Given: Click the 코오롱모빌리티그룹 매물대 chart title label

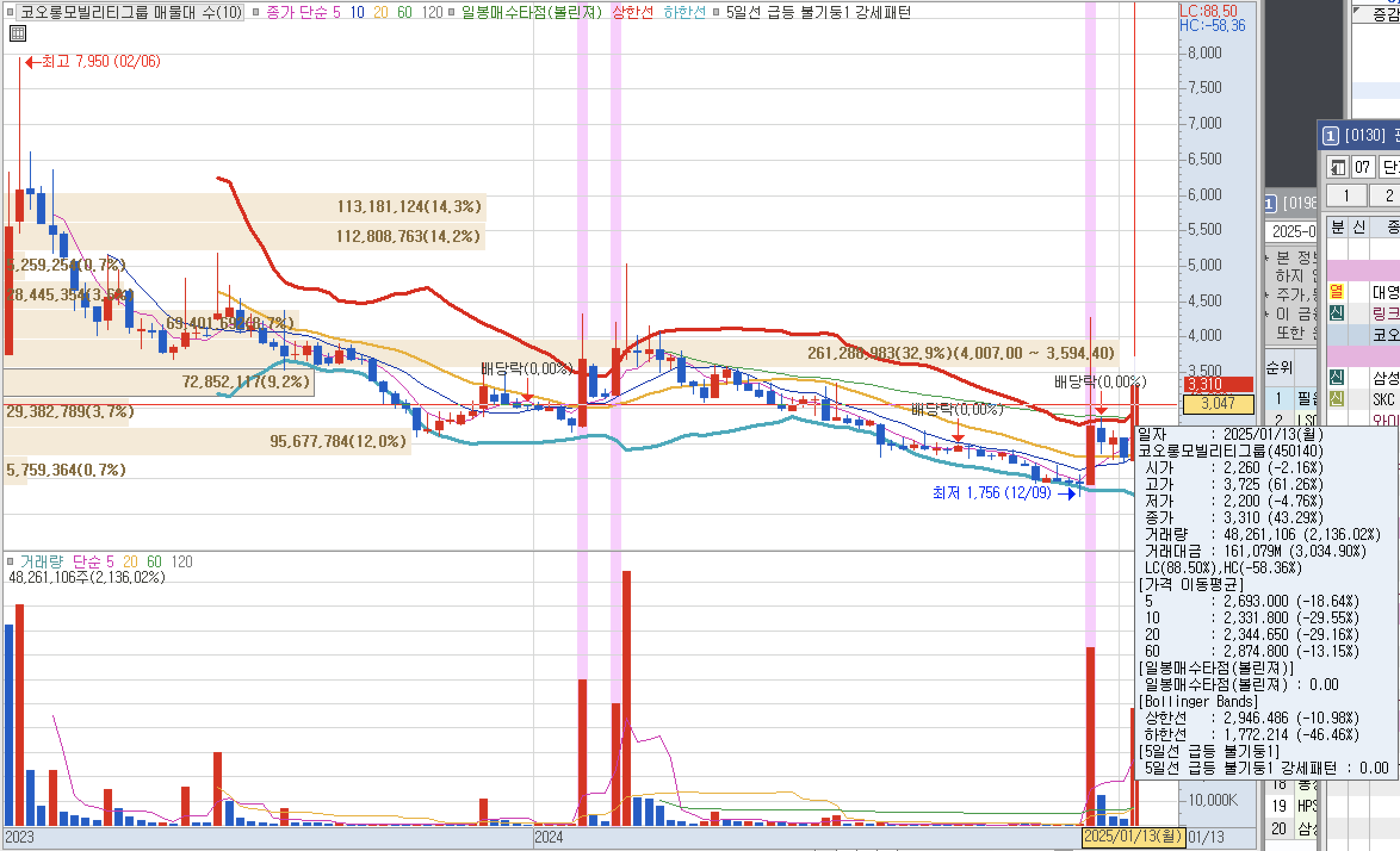Looking at the screenshot, I should point(131,13).
